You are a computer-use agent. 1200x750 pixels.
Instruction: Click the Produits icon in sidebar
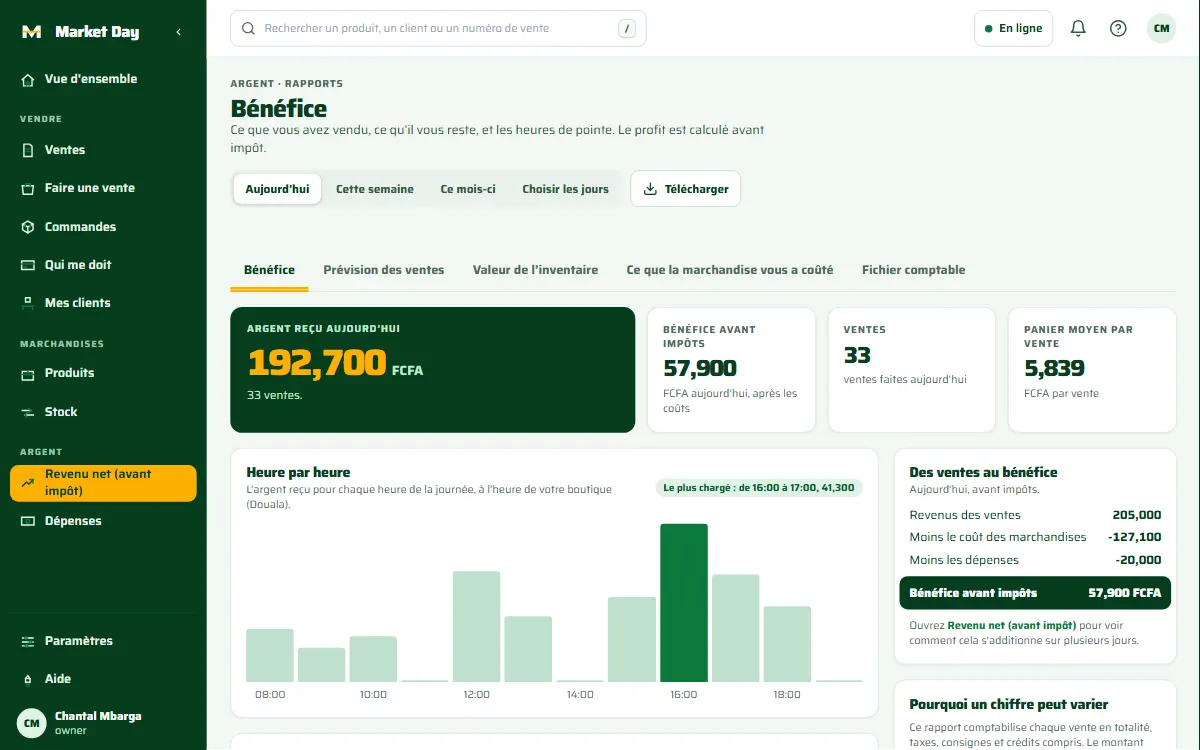pos(28,373)
